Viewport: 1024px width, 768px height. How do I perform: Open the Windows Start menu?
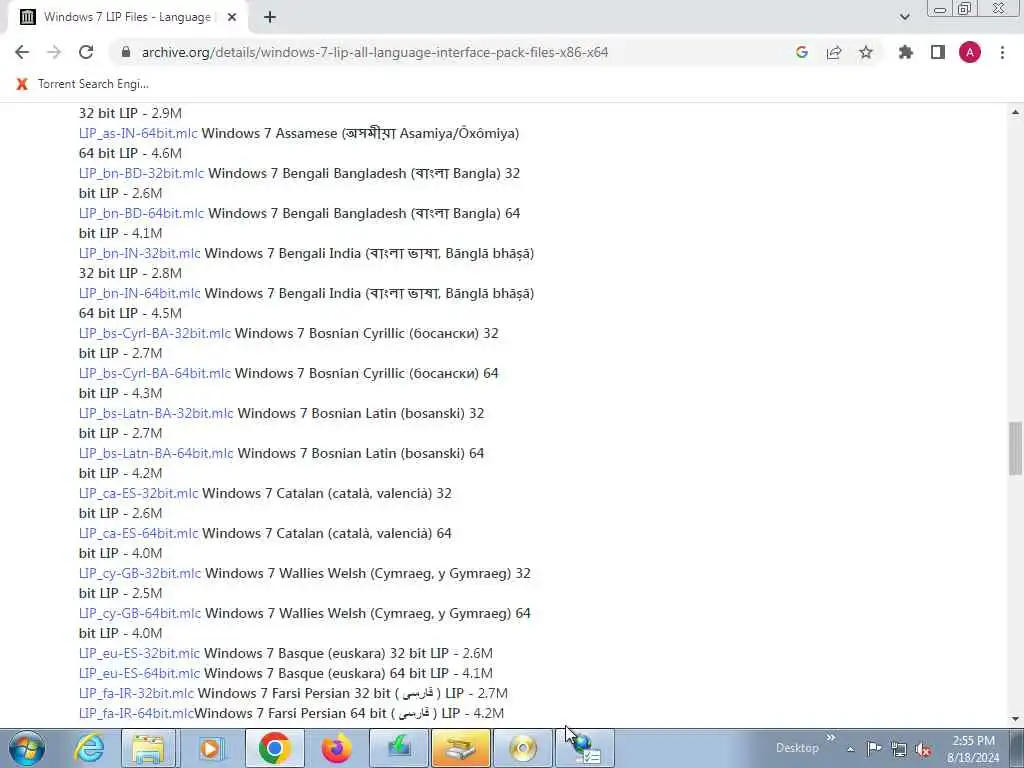(27, 748)
